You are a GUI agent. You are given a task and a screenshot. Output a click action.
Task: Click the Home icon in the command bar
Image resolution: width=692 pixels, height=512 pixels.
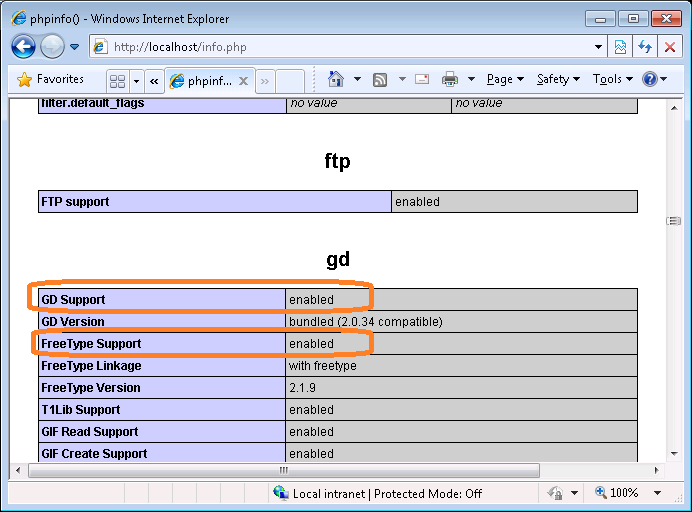(336, 79)
